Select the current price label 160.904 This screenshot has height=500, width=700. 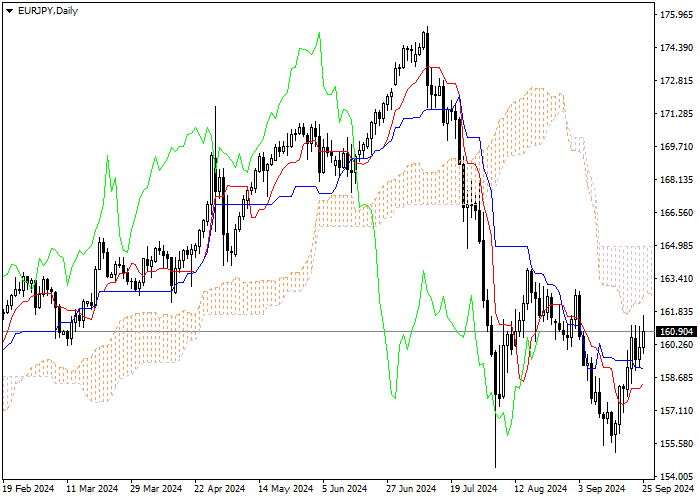click(x=676, y=332)
